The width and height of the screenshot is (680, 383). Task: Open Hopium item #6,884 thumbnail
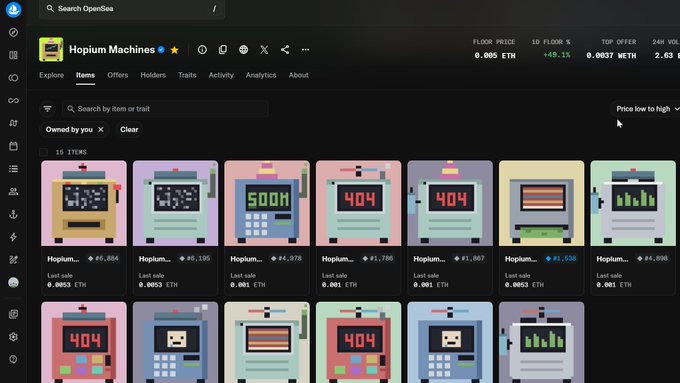84,203
